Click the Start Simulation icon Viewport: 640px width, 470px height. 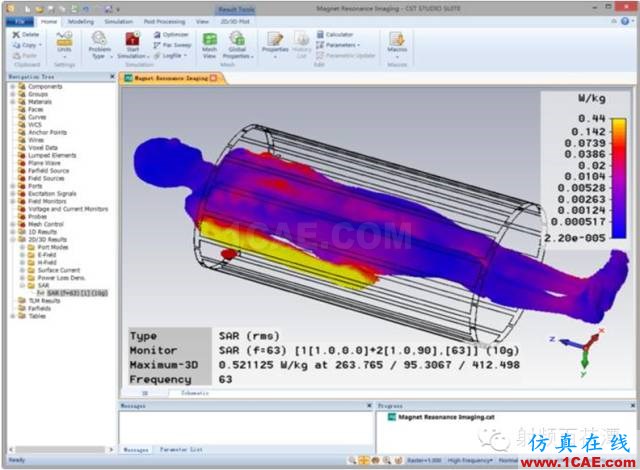click(x=132, y=40)
